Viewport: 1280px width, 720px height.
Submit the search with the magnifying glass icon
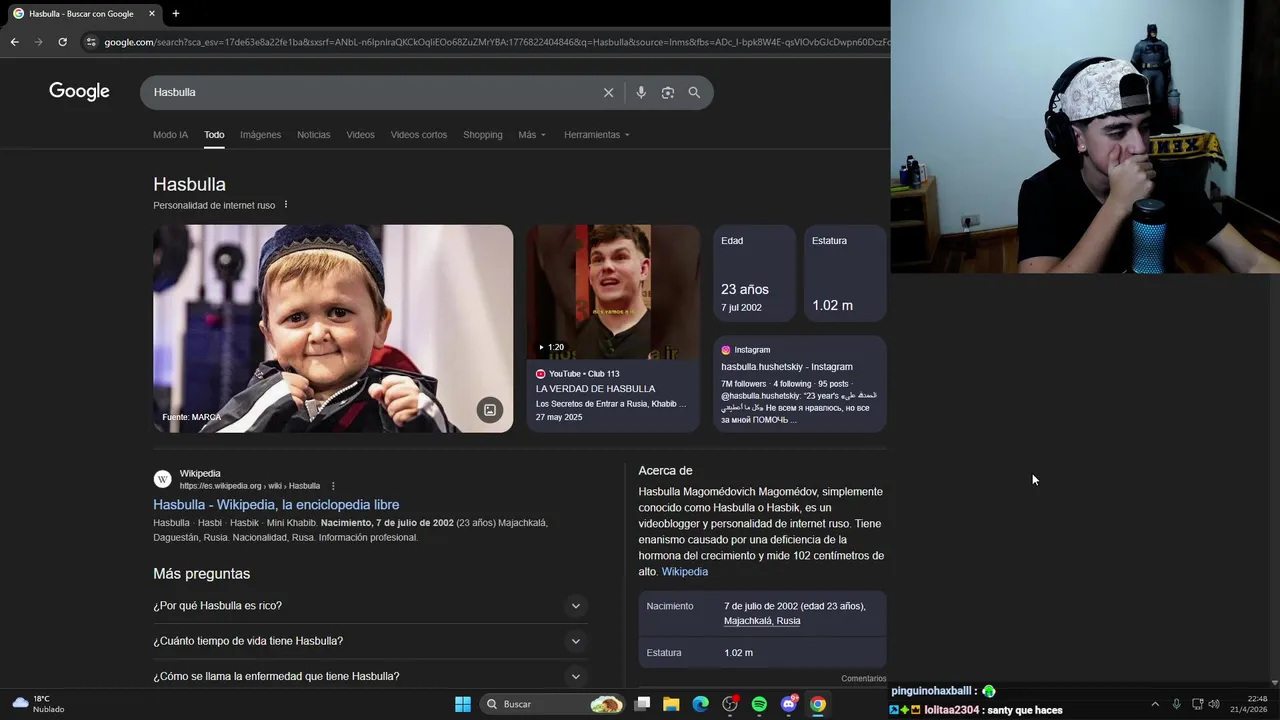[694, 92]
